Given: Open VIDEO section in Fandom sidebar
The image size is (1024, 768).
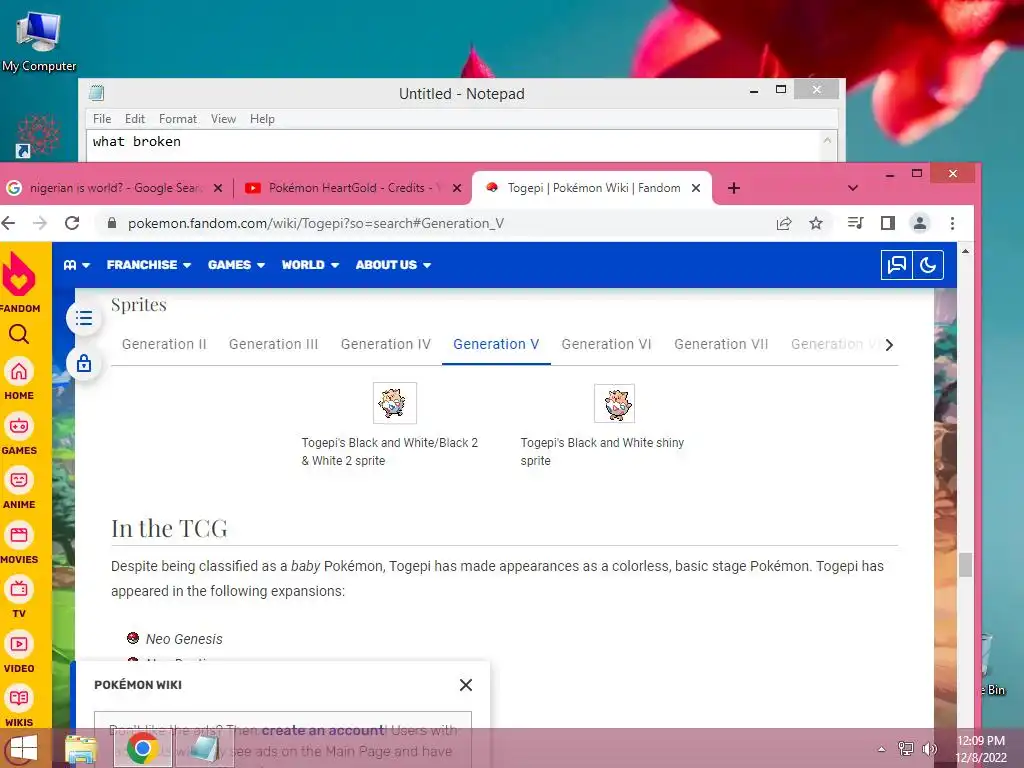Looking at the screenshot, I should (19, 652).
